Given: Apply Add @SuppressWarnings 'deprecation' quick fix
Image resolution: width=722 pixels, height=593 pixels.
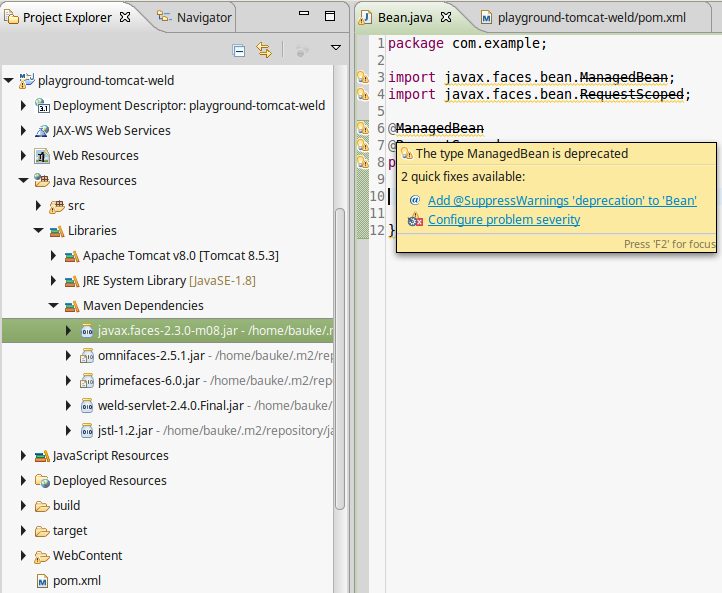Looking at the screenshot, I should (x=562, y=201).
